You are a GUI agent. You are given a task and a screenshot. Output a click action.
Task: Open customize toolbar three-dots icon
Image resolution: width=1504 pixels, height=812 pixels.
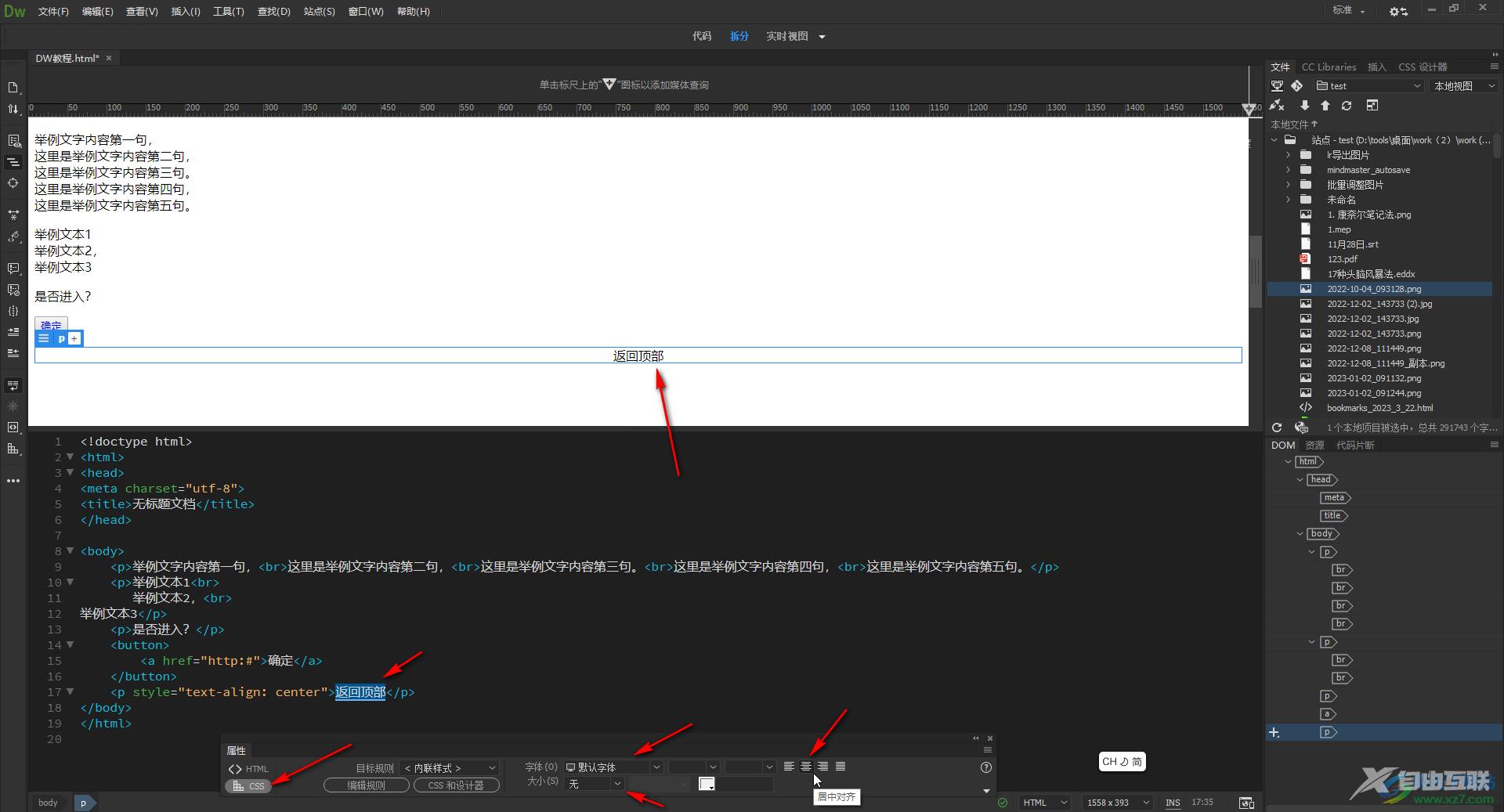[x=13, y=481]
